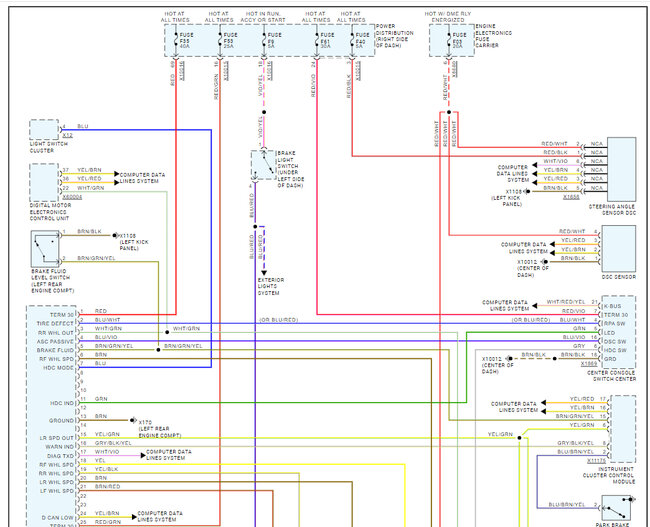Click 'DSC SW' terminal label
Image resolution: width=650 pixels, height=527 pixels.
tap(615, 341)
